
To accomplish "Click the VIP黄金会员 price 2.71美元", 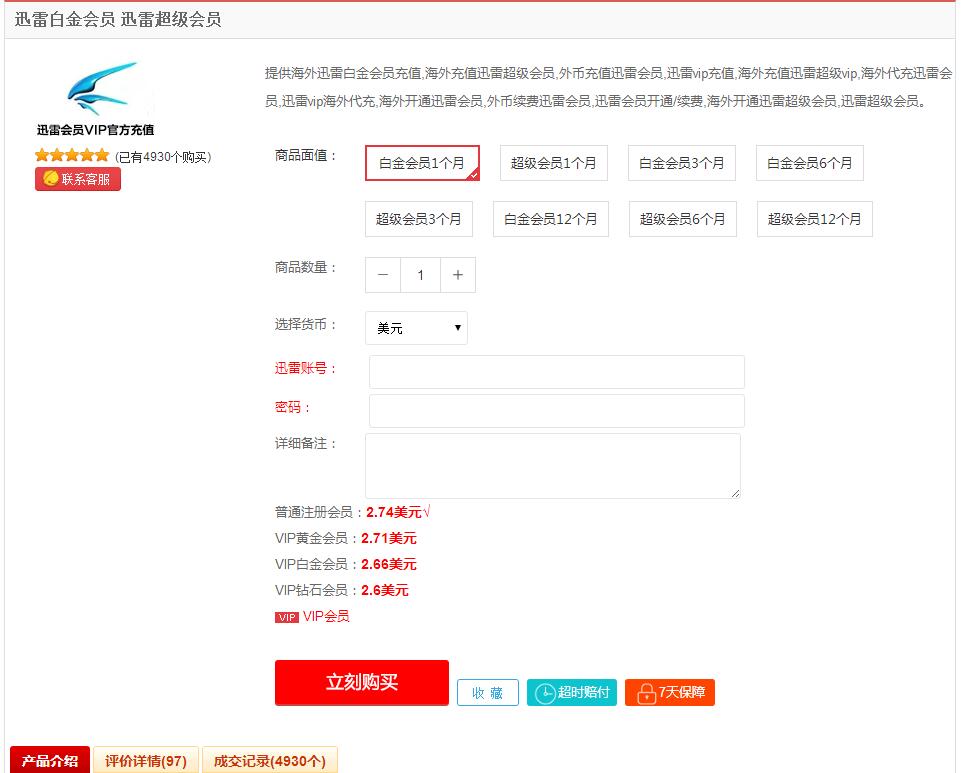I will click(x=389, y=538).
